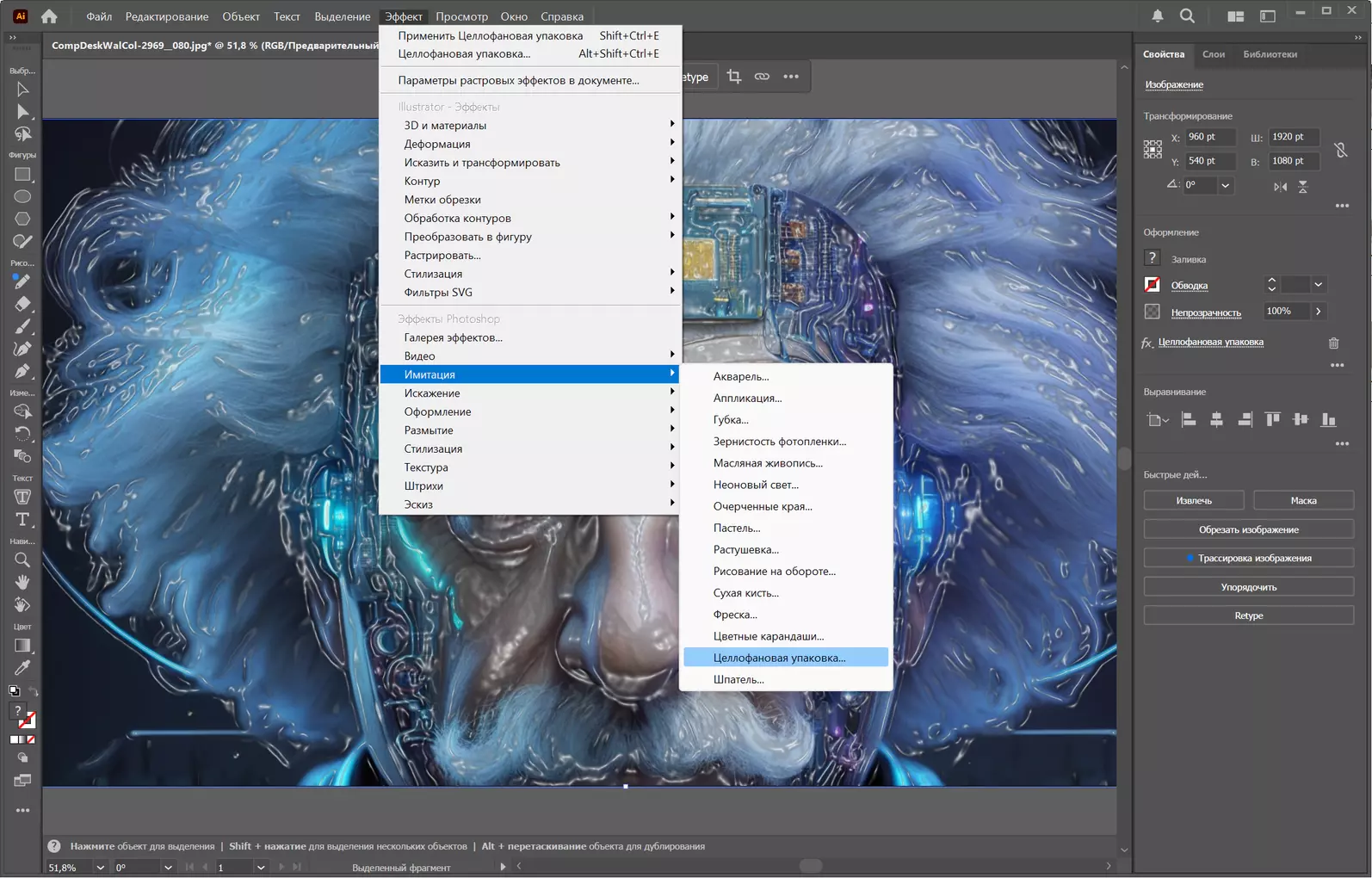Open the Размытие submenu
Viewport: 1372px width, 878px height.
coord(529,430)
